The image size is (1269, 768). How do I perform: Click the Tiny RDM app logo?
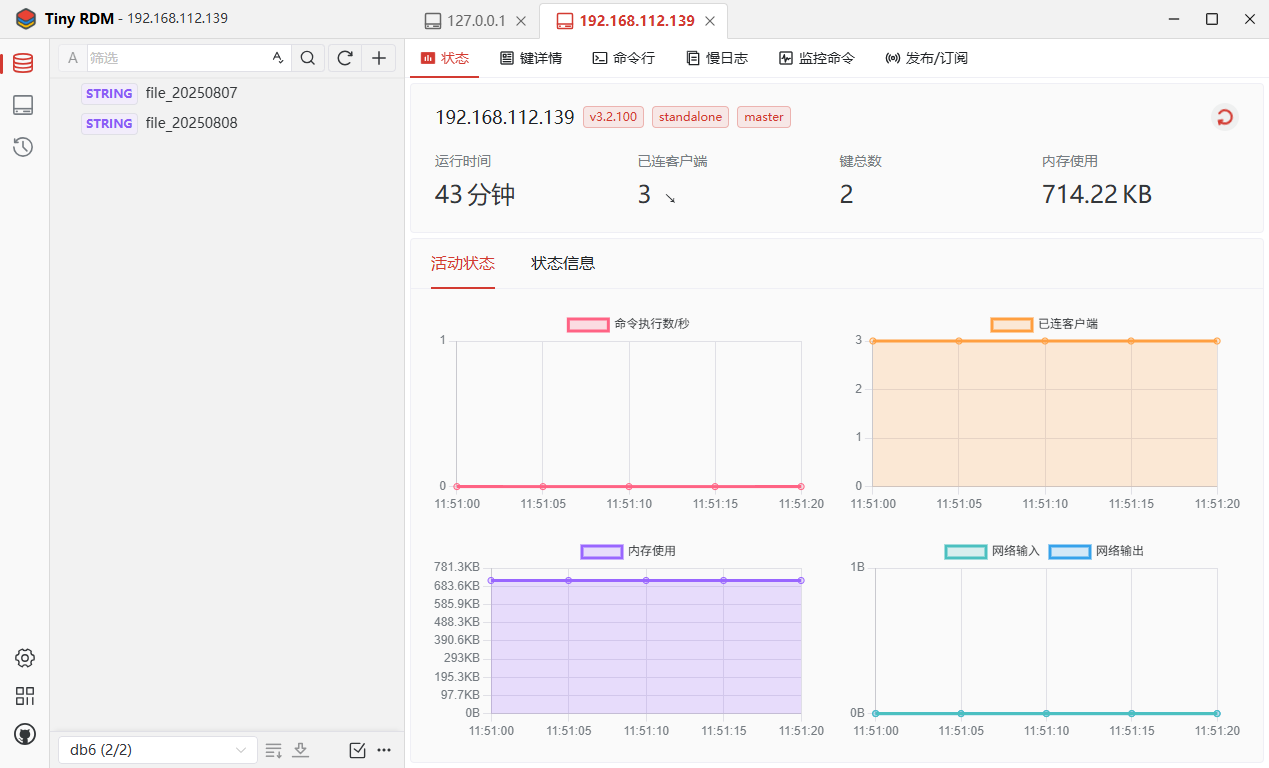(x=26, y=19)
